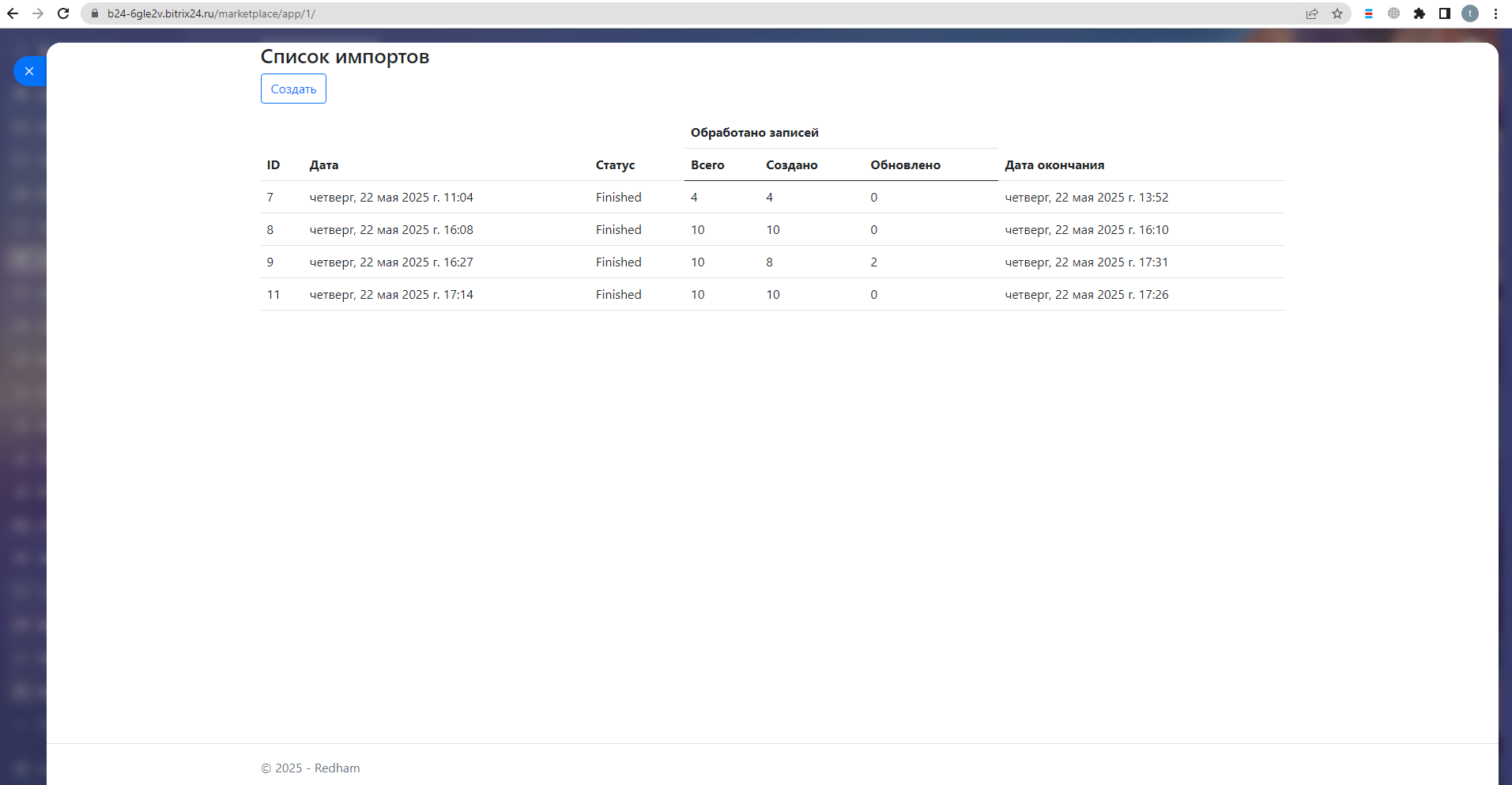Click the Дата окончания column header
The height and width of the screenshot is (785, 1512).
(x=1054, y=165)
